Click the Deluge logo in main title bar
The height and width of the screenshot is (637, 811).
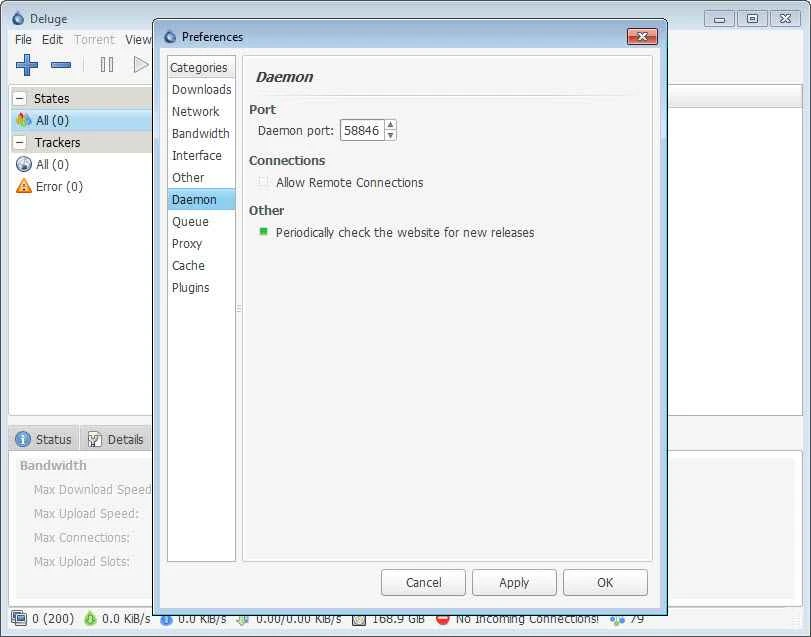point(18,19)
